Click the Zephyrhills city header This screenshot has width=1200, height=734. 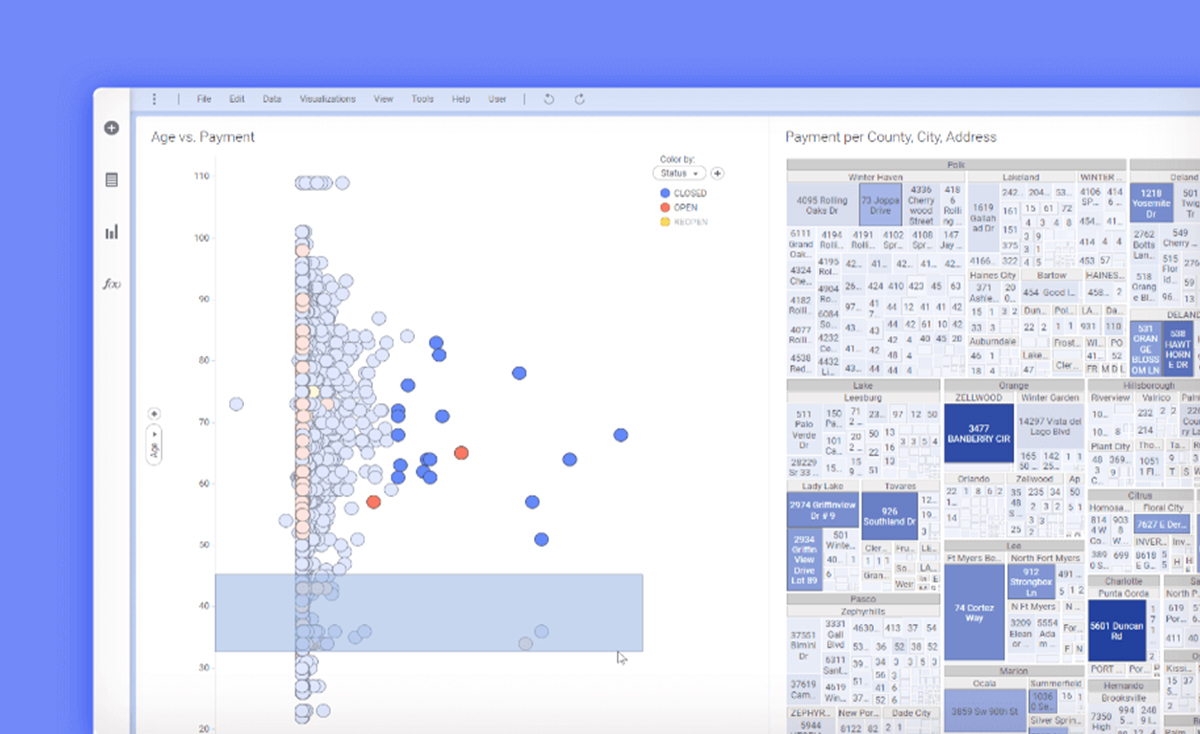pos(863,611)
